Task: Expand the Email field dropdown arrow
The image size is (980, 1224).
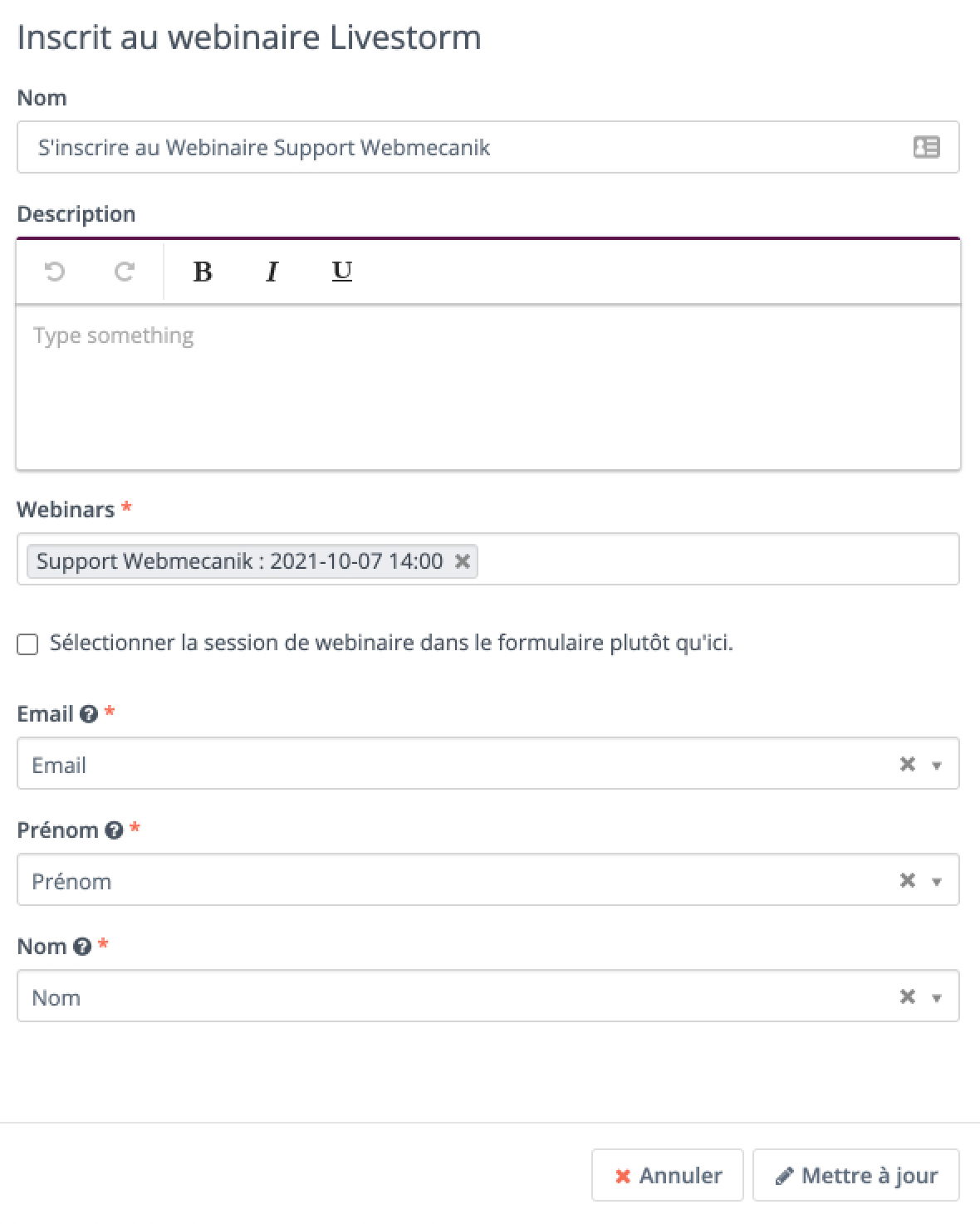Action: (937, 766)
